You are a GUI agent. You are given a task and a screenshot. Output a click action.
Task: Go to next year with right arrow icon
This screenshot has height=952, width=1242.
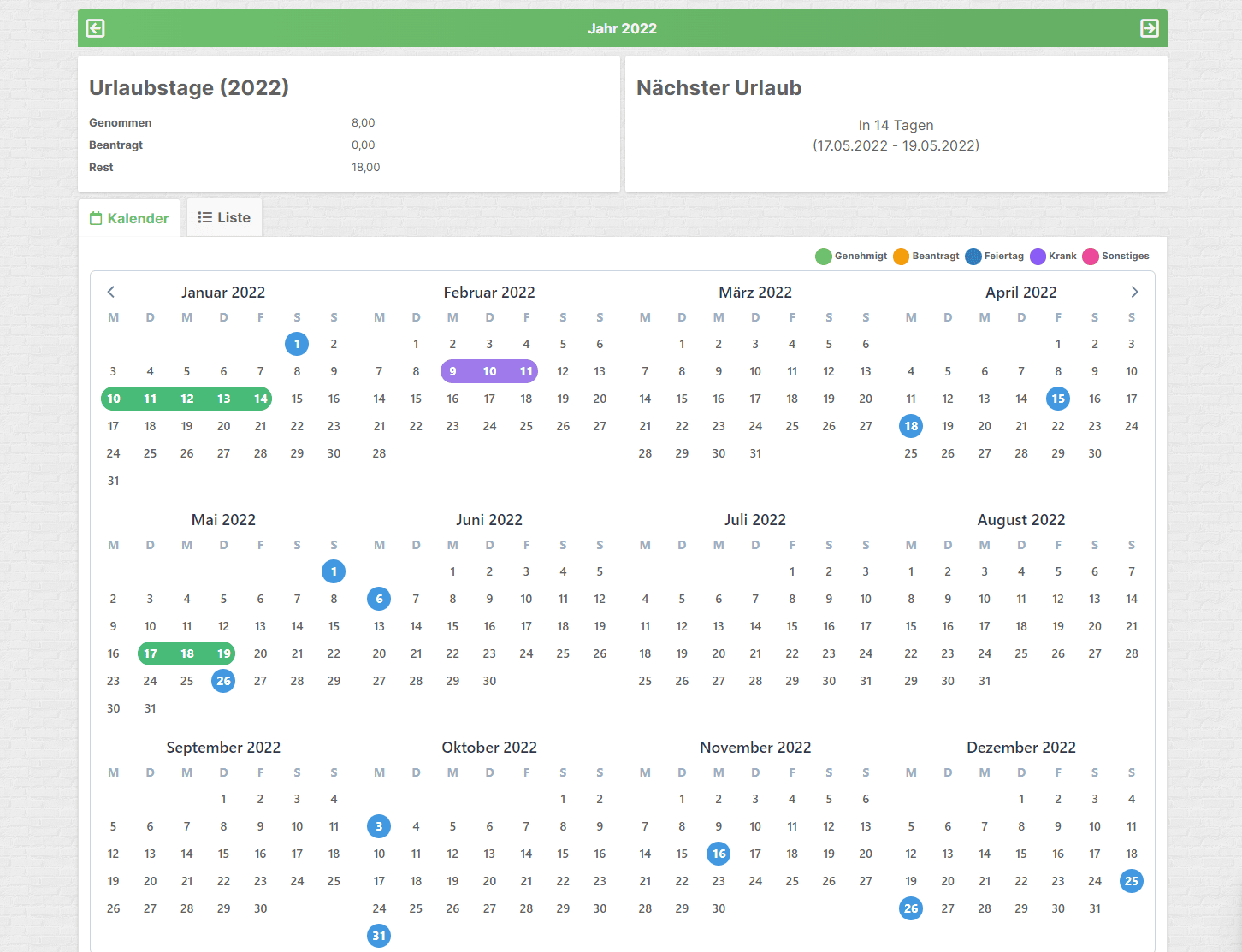coord(1149,28)
